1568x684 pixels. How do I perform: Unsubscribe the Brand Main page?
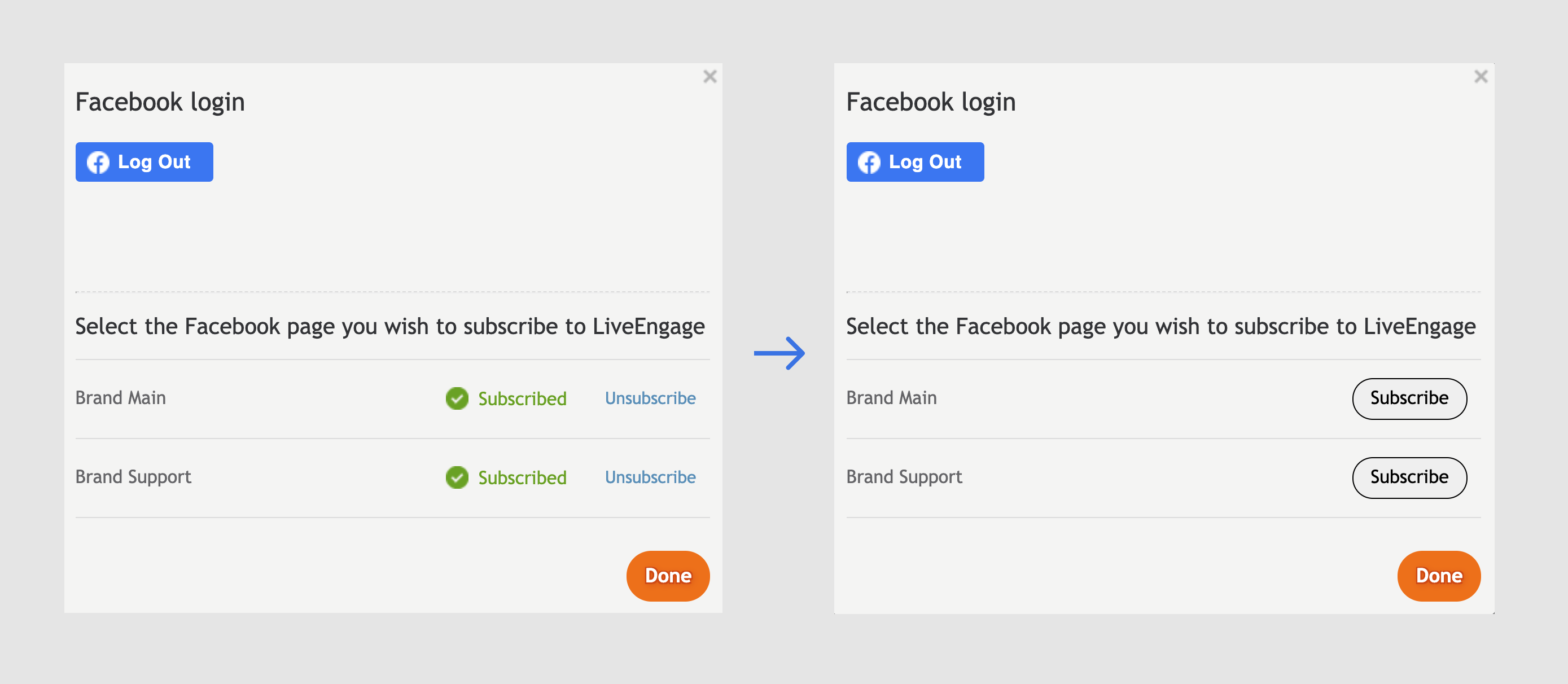point(650,398)
